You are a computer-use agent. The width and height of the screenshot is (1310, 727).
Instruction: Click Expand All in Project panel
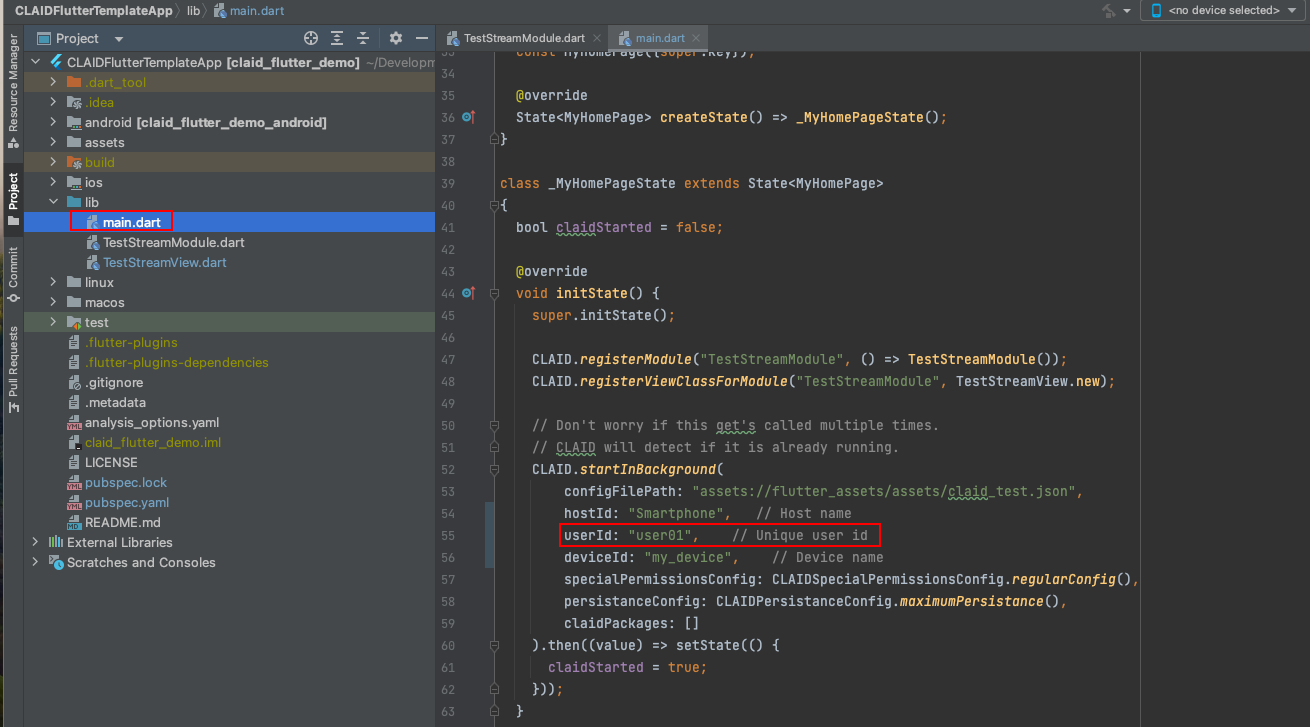point(337,38)
